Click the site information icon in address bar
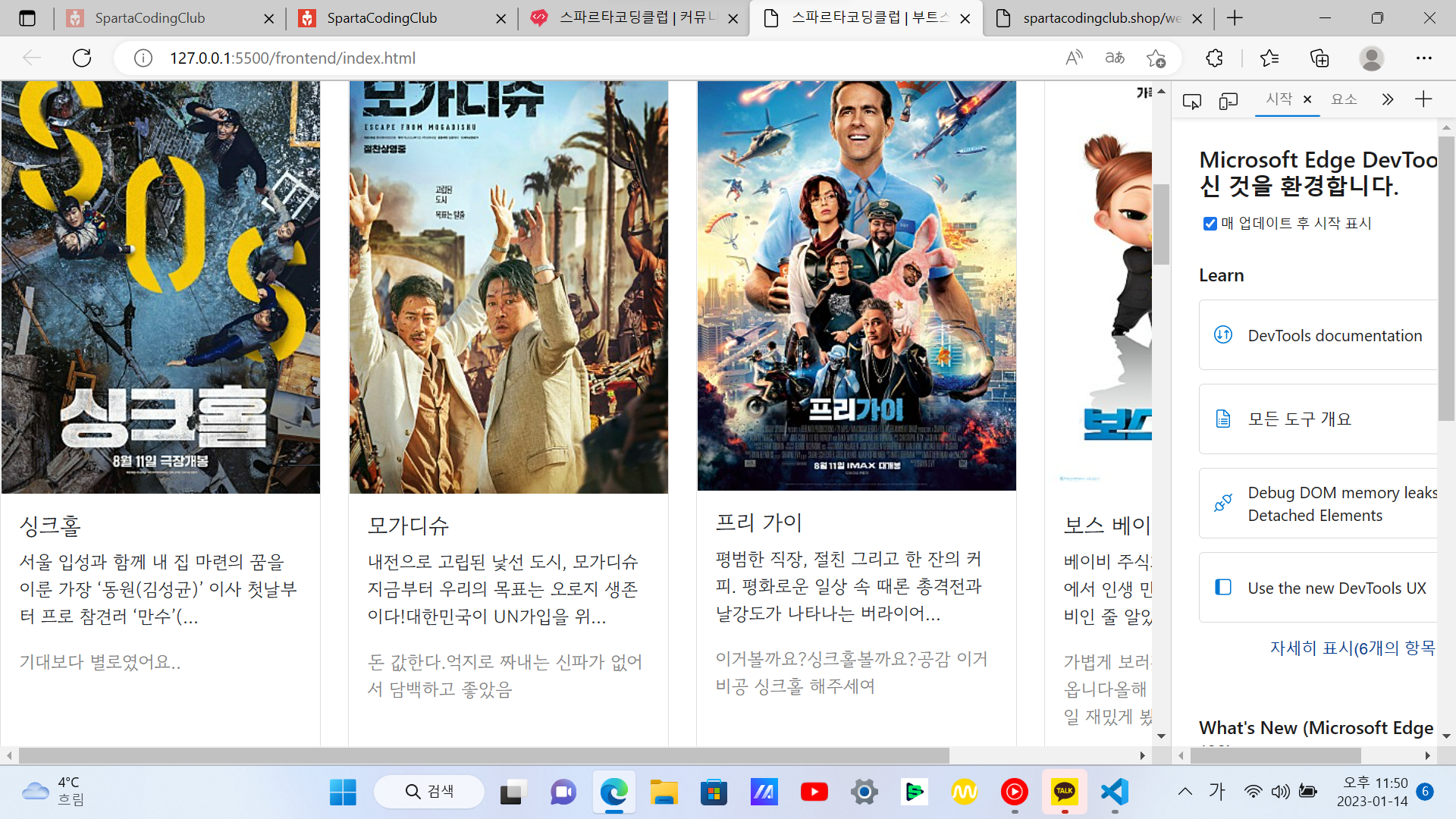The image size is (1456, 819). (x=143, y=58)
